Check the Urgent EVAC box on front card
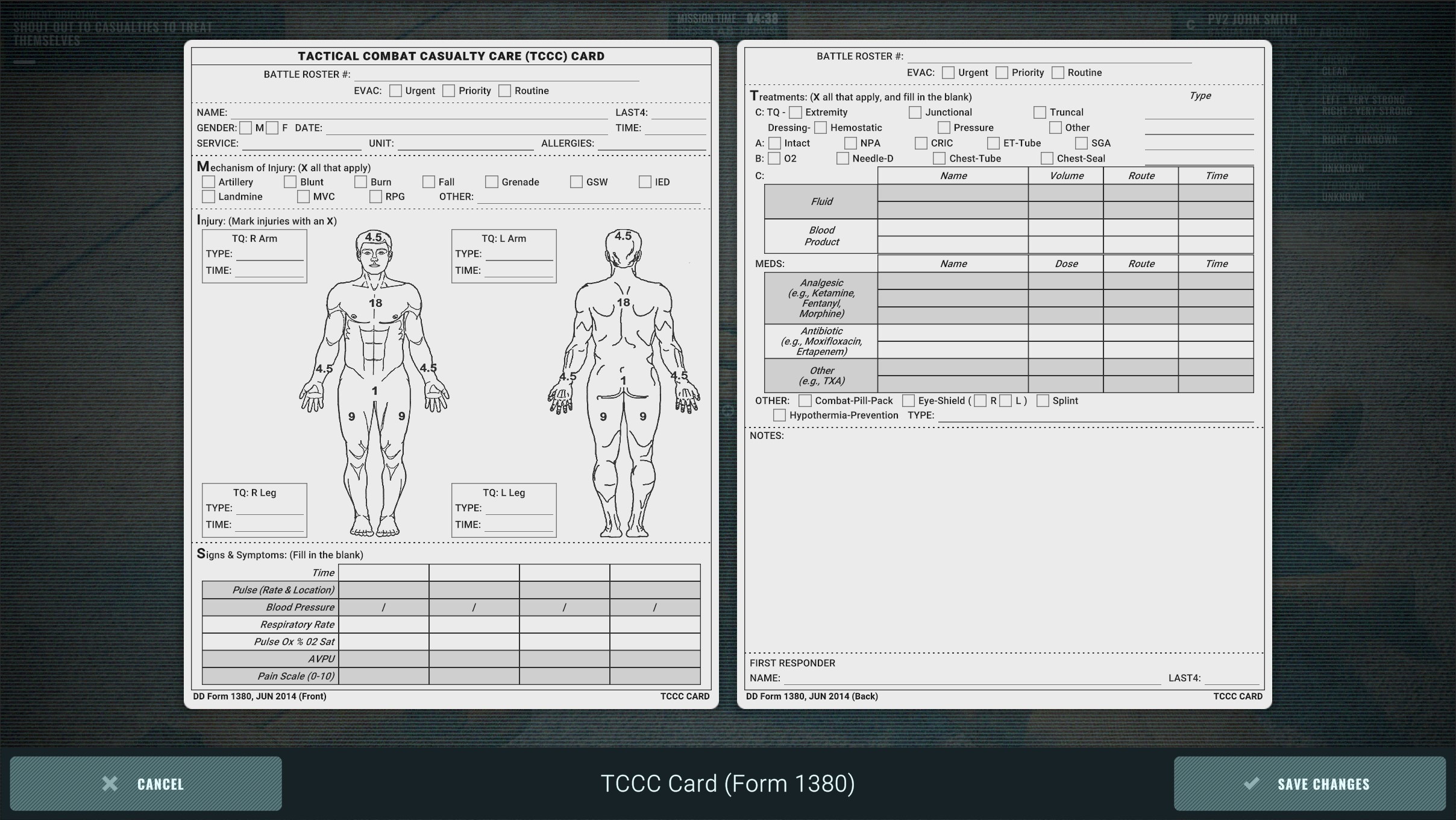The width and height of the screenshot is (1456, 820). pos(395,90)
